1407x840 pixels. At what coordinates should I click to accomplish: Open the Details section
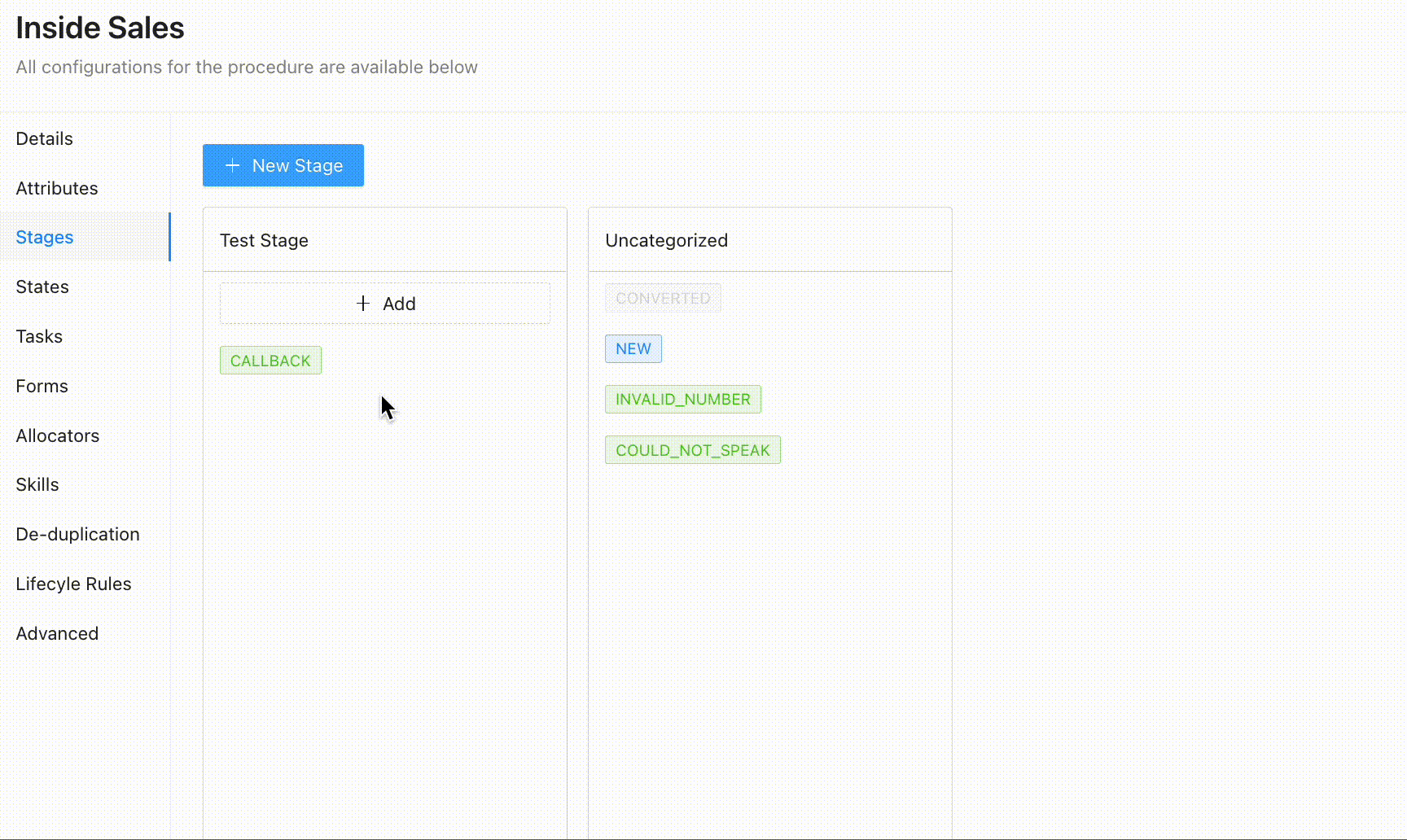(x=45, y=138)
